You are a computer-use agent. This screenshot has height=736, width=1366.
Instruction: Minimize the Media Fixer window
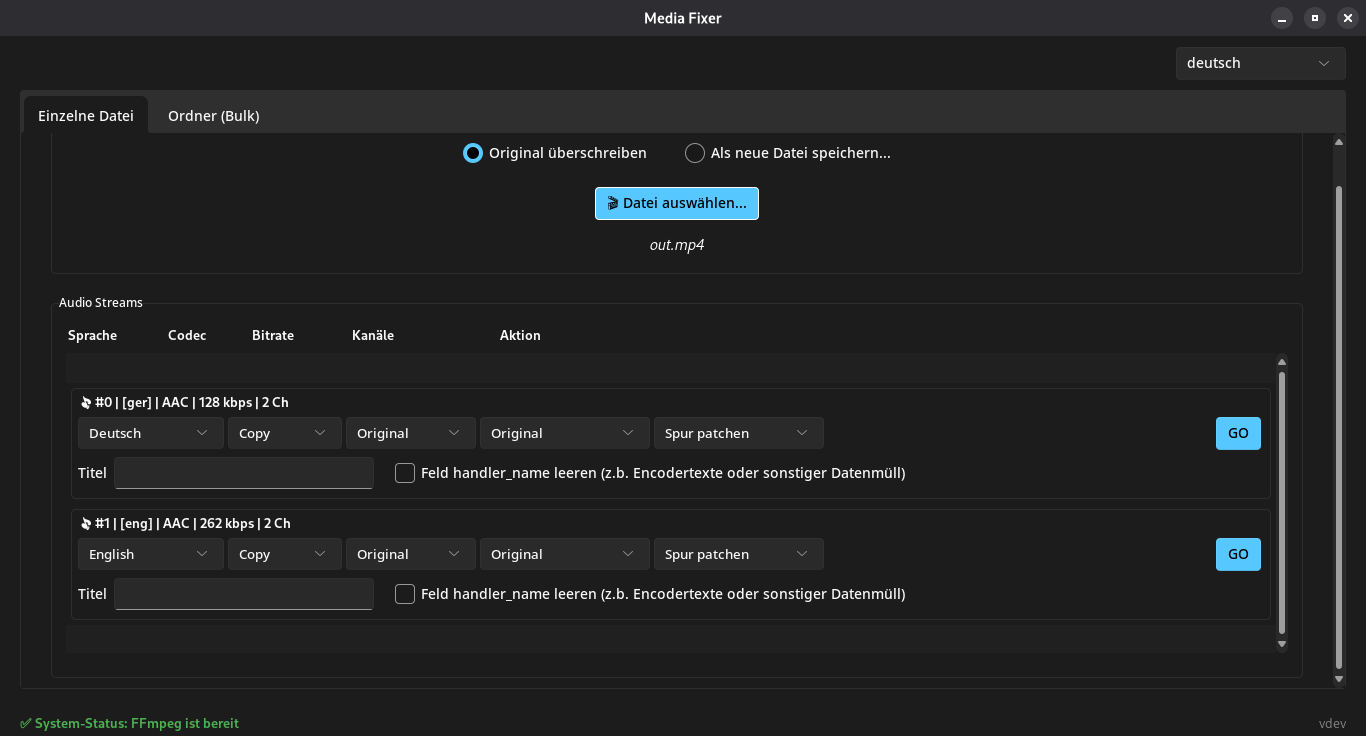[x=1282, y=18]
